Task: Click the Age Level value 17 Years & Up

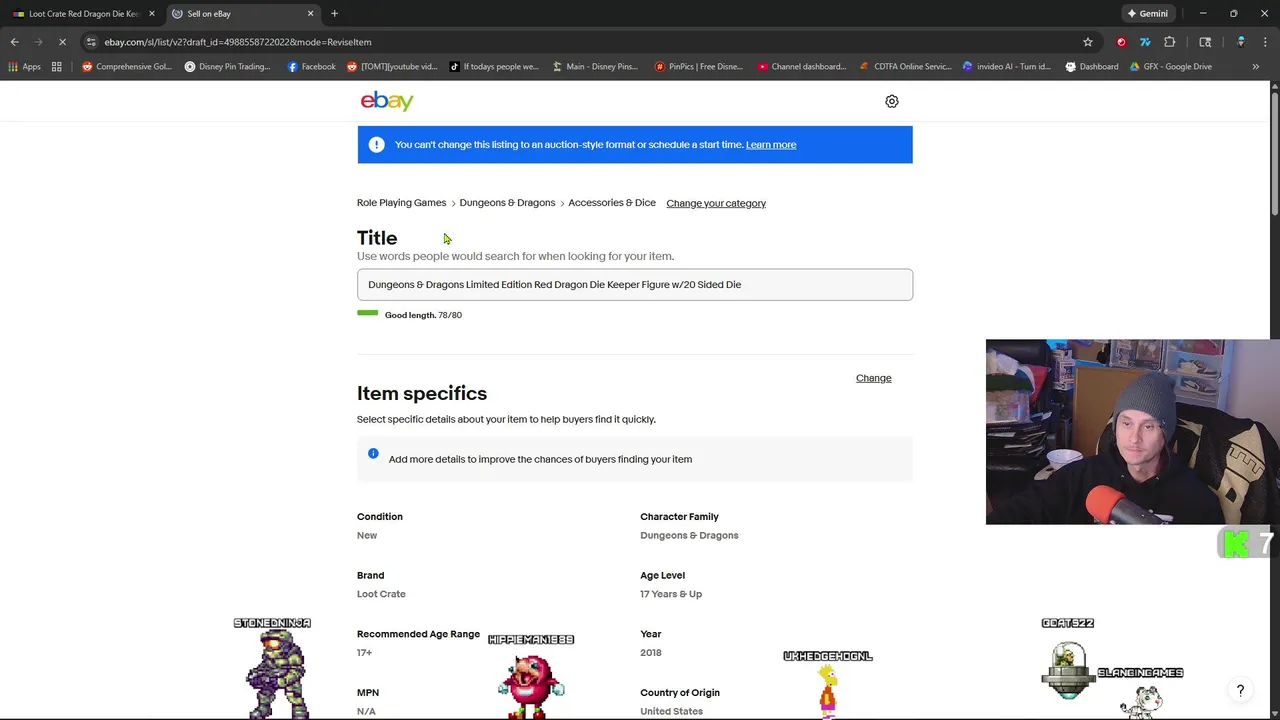Action: tap(671, 594)
